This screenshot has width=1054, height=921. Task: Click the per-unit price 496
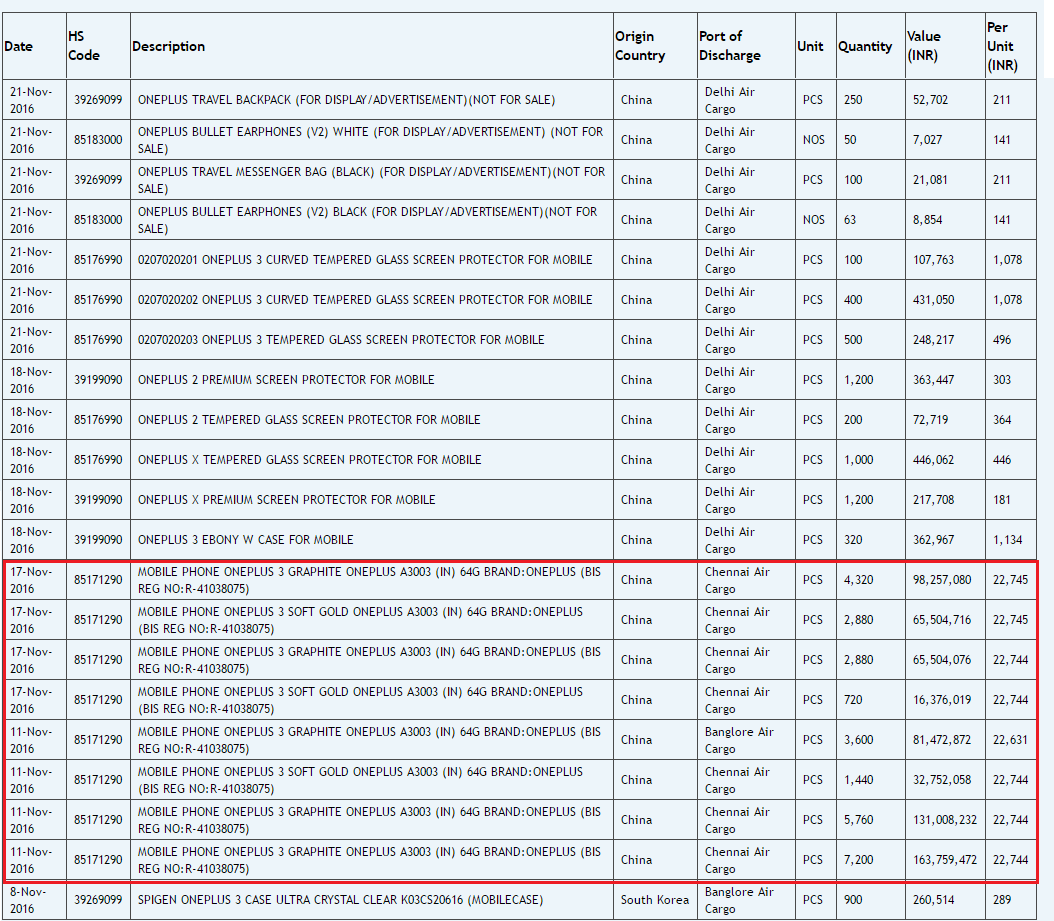[x=1002, y=340]
